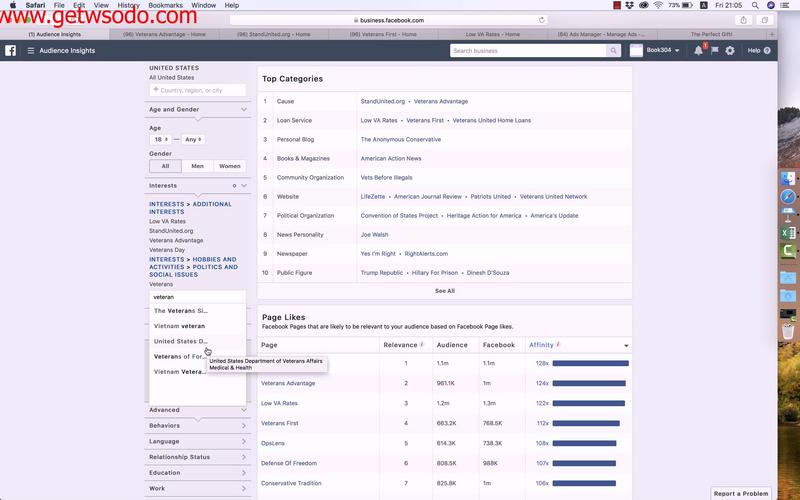Open the History menu
Screen dimensions: 800x500
(128, 5)
